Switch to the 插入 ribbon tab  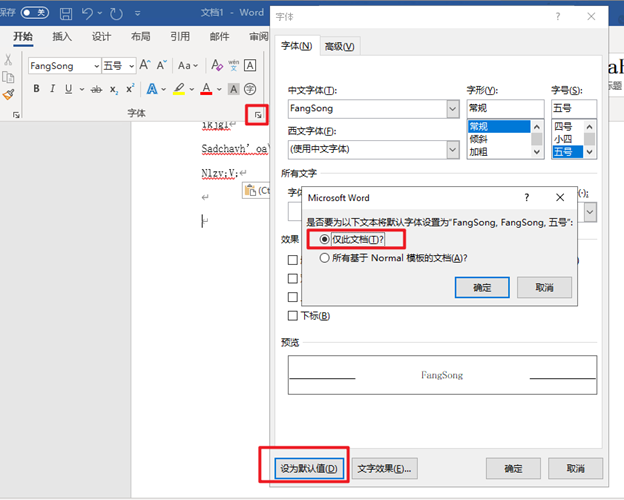coord(62,37)
